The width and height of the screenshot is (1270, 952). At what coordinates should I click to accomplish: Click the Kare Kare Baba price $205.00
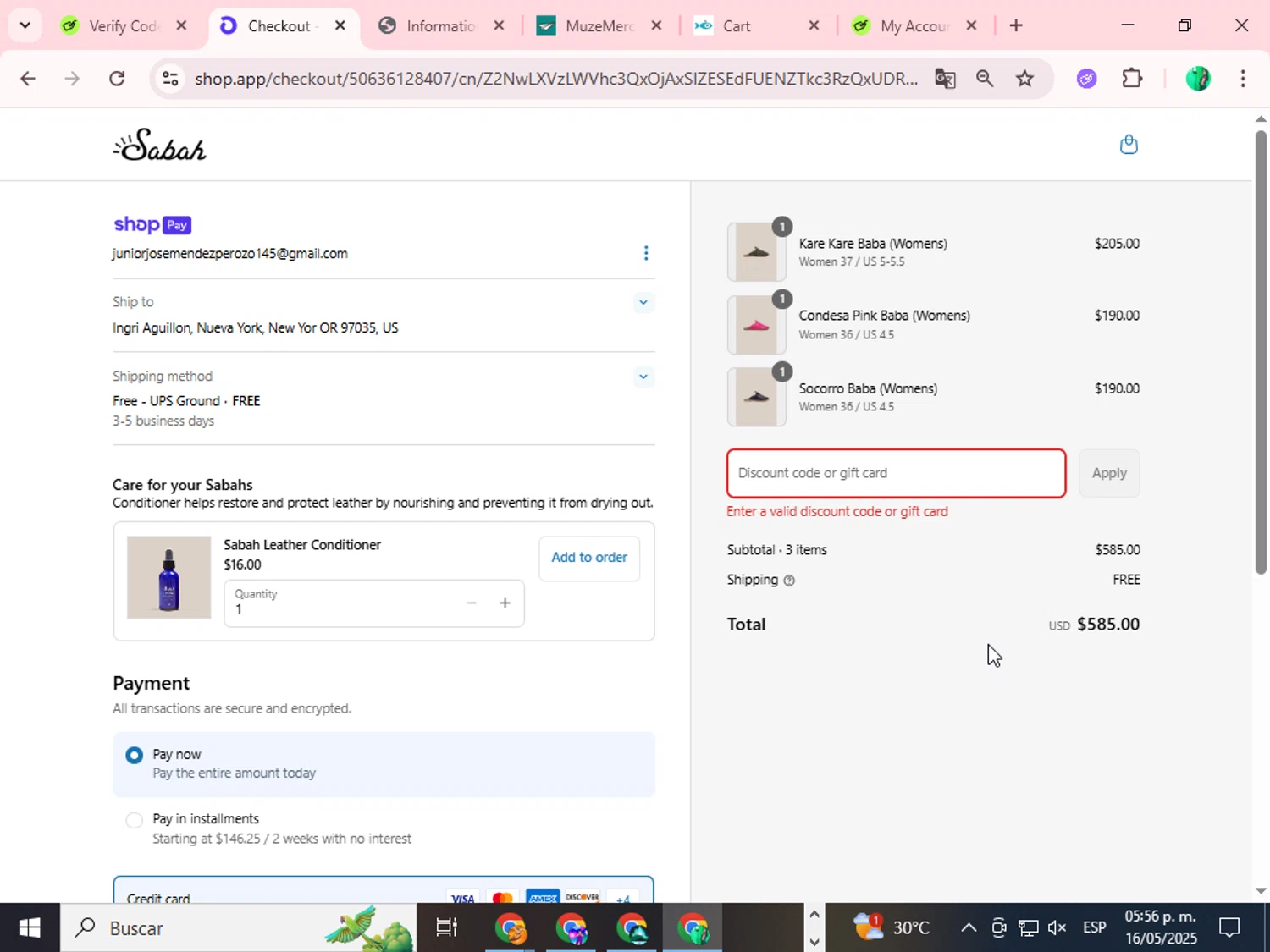click(1117, 244)
